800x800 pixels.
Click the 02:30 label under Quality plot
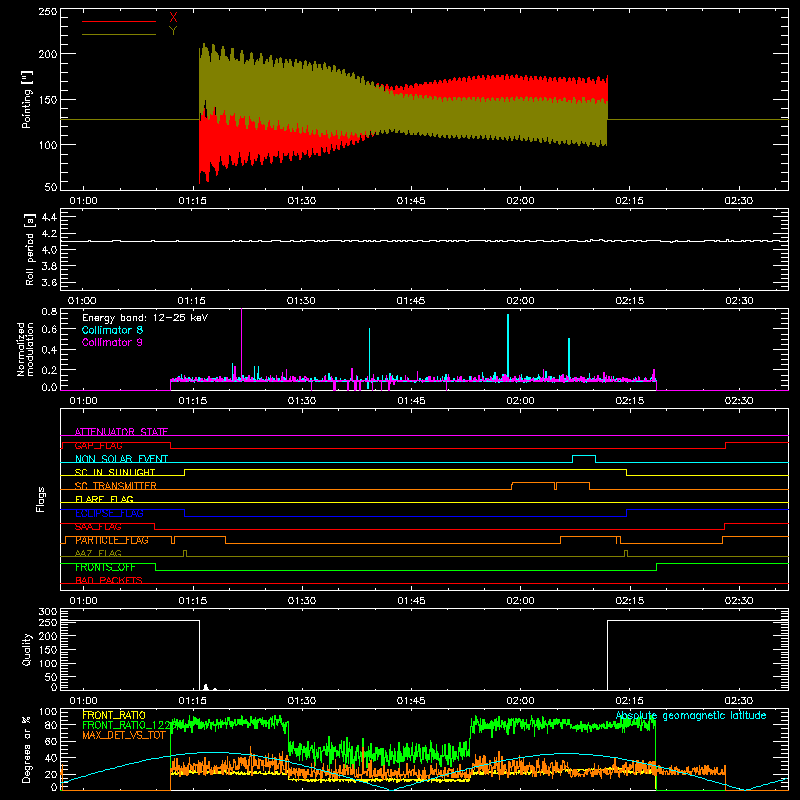(x=739, y=701)
